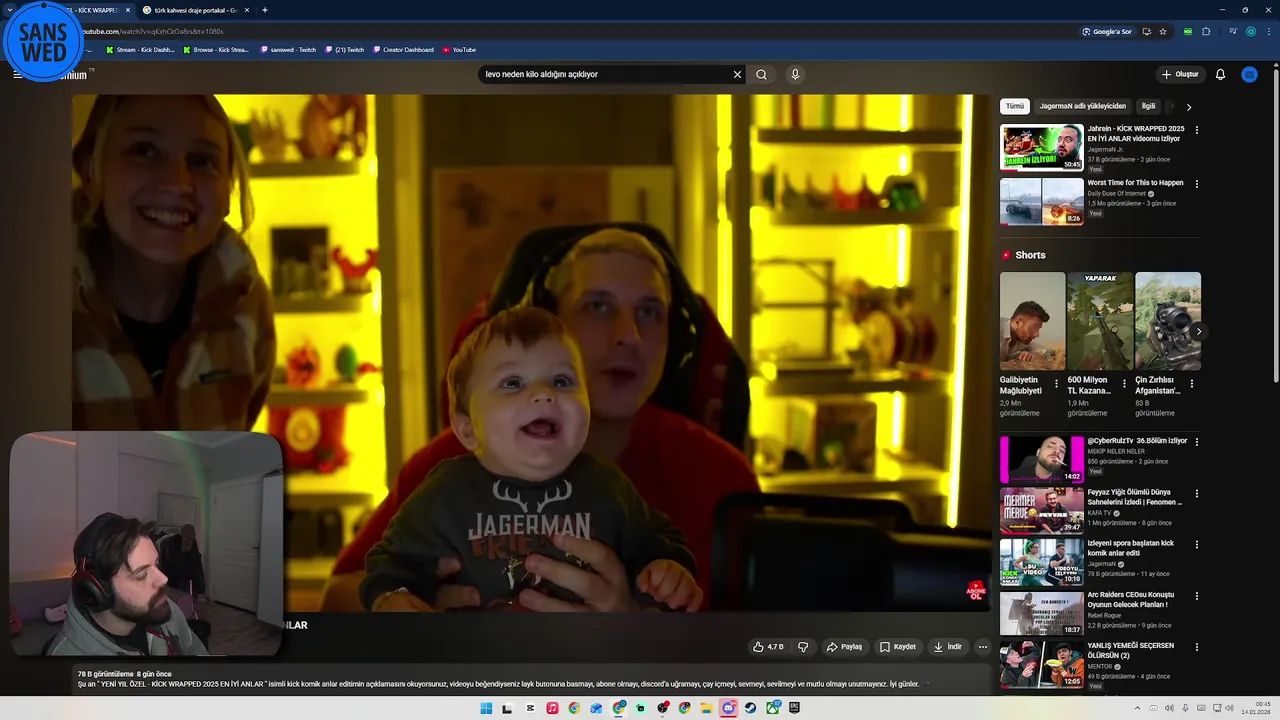The width and height of the screenshot is (1280, 720).
Task: Open YouTube notifications bell
Action: [1220, 74]
